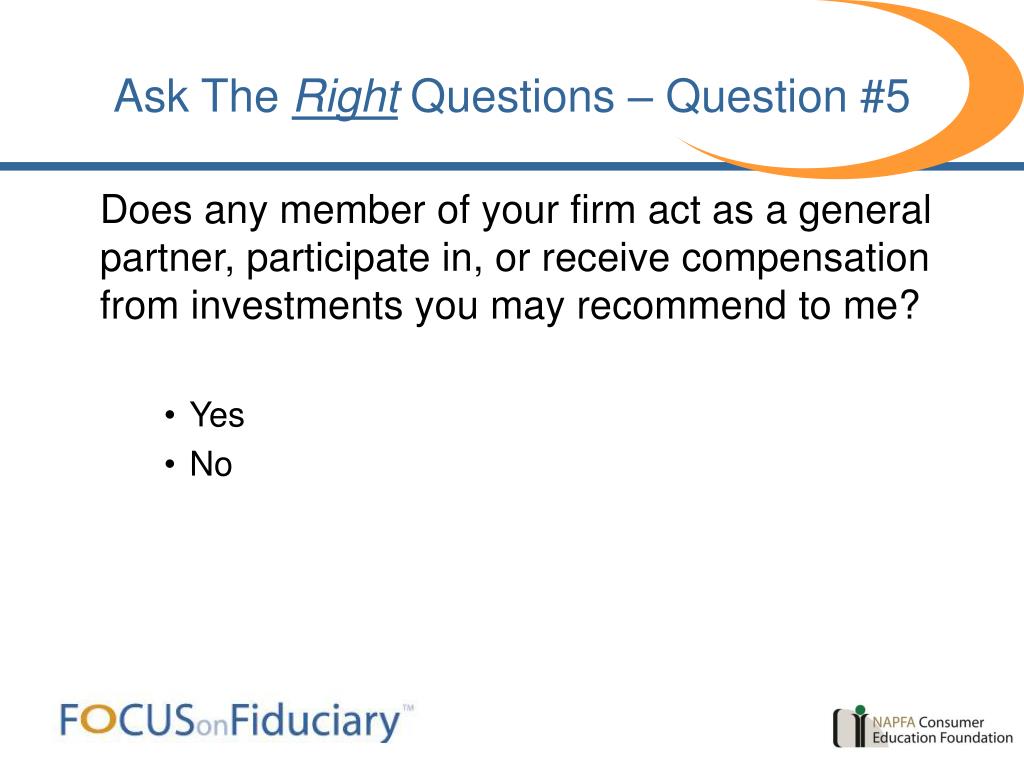Choose the No answer option
The image size is (1024, 768).
pos(211,464)
